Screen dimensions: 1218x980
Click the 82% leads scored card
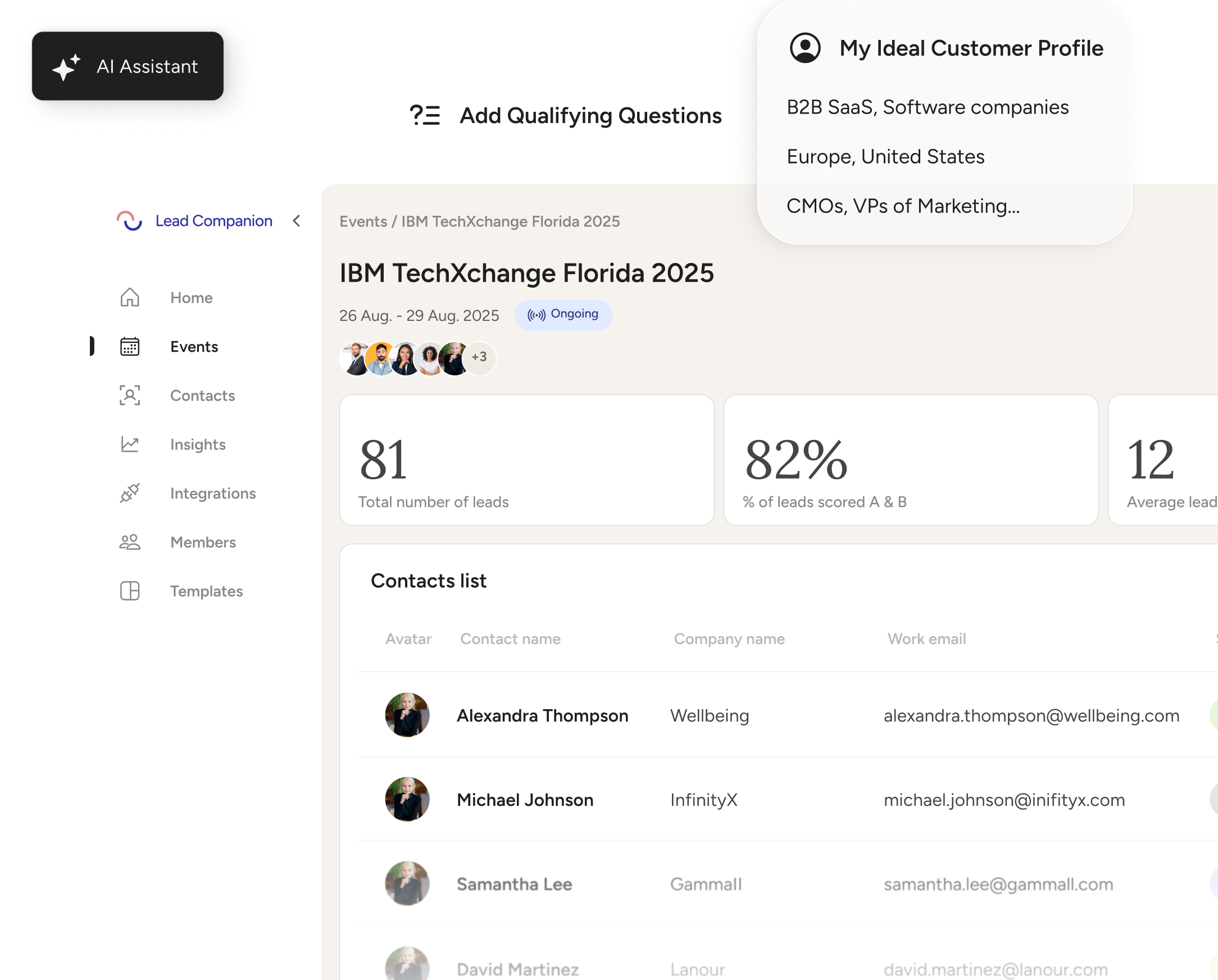point(910,461)
